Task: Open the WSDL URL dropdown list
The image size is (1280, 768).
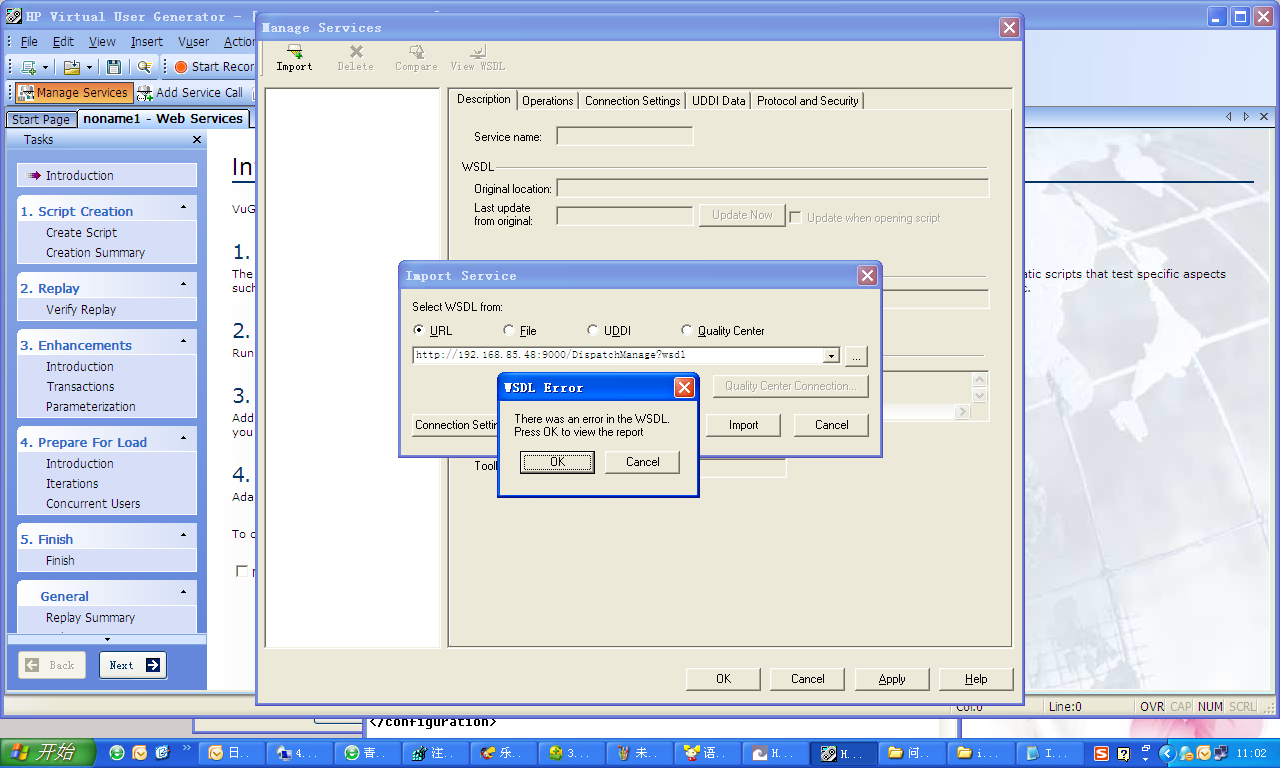Action: pos(831,356)
